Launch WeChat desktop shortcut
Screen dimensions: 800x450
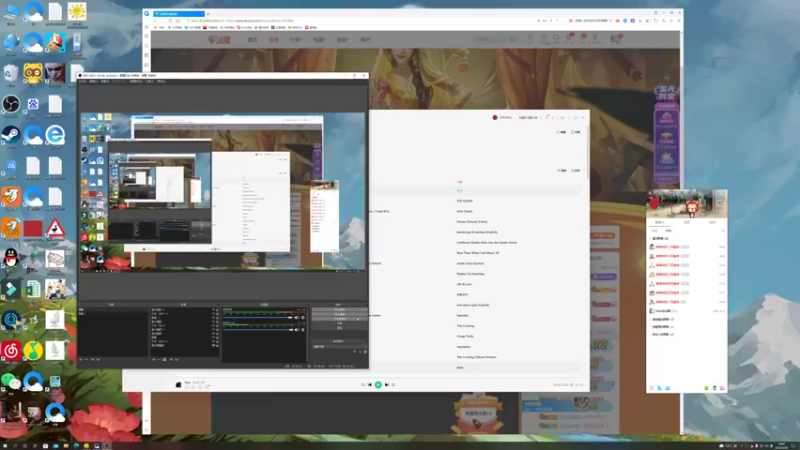(x=11, y=381)
